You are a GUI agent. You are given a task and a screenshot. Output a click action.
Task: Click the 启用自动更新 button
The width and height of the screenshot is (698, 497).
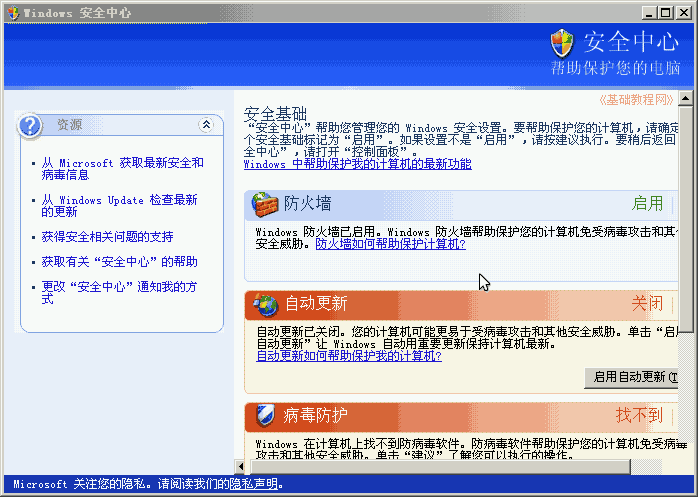coord(631,378)
